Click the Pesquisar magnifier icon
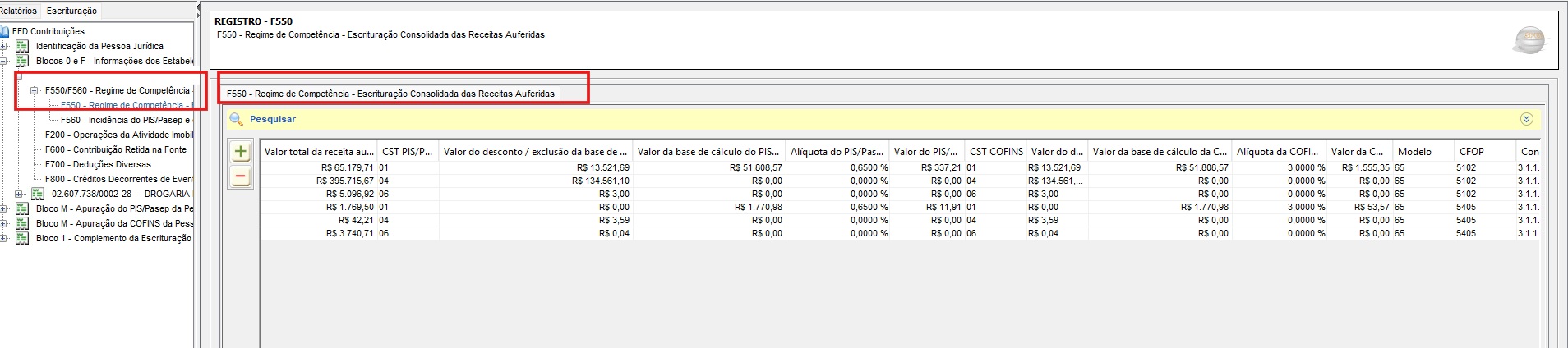Viewport: 1568px width, 348px height. pos(236,119)
